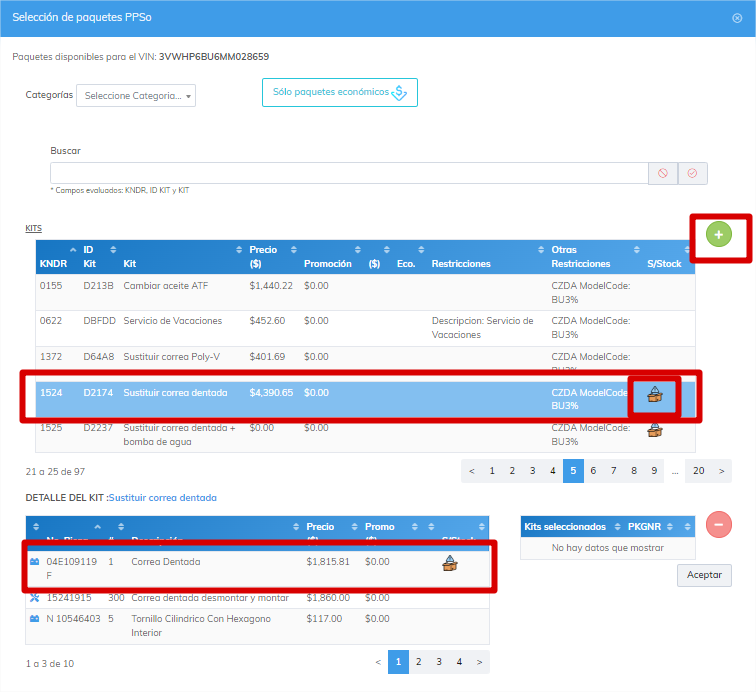The height and width of the screenshot is (692, 756).
Task: Go to page 6 of kits list
Action: coord(593,471)
